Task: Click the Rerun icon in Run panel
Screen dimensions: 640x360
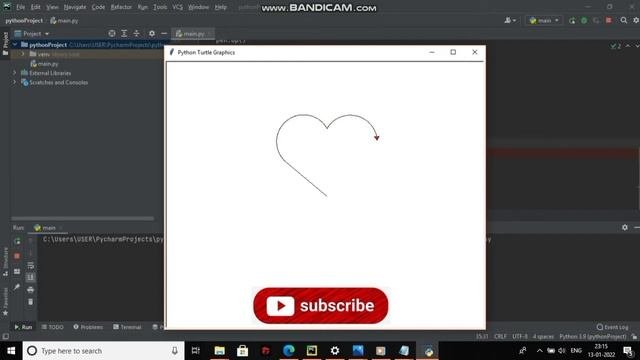Action: (17, 241)
